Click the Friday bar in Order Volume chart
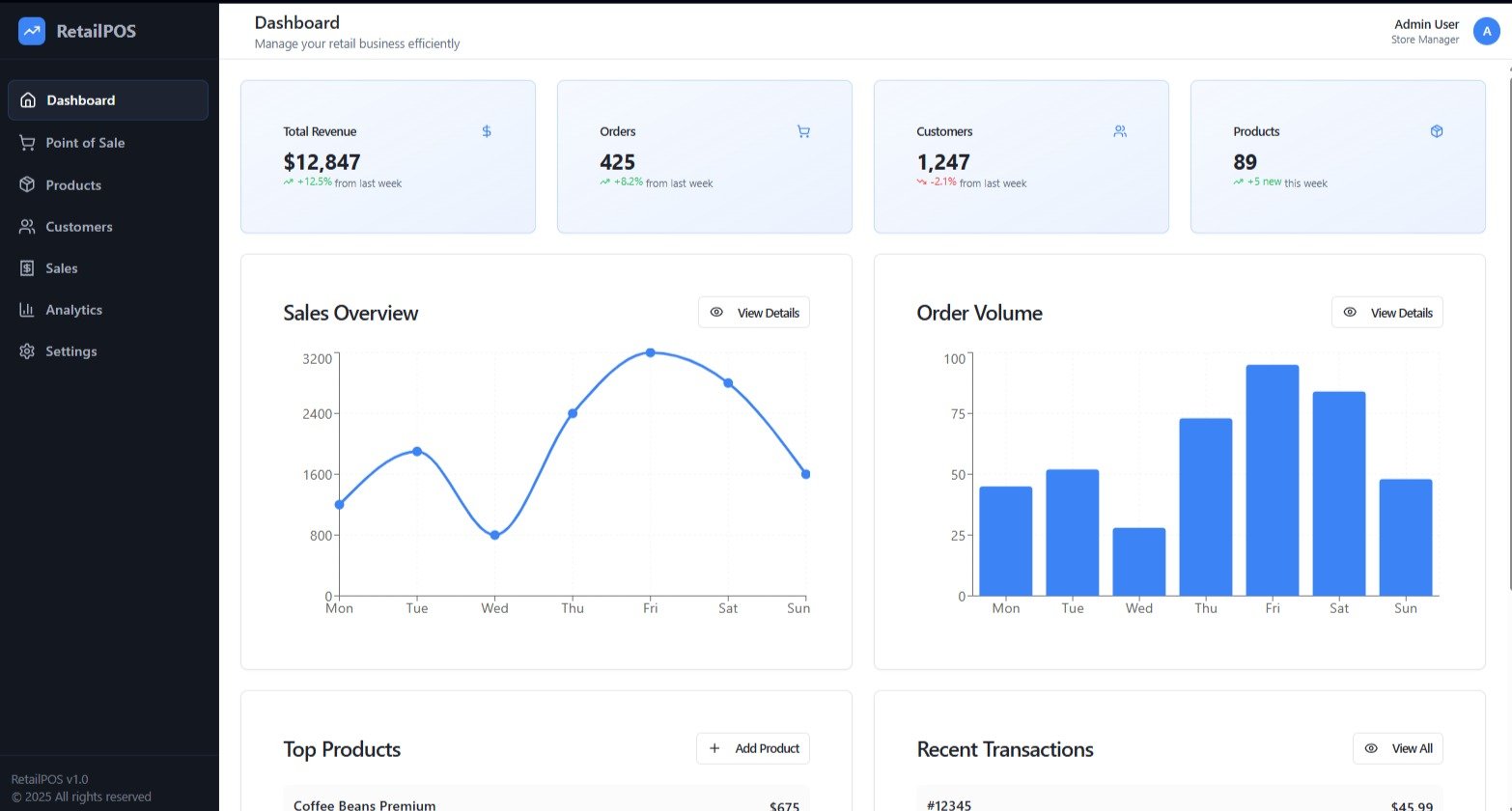Image resolution: width=1512 pixels, height=811 pixels. point(1273,480)
